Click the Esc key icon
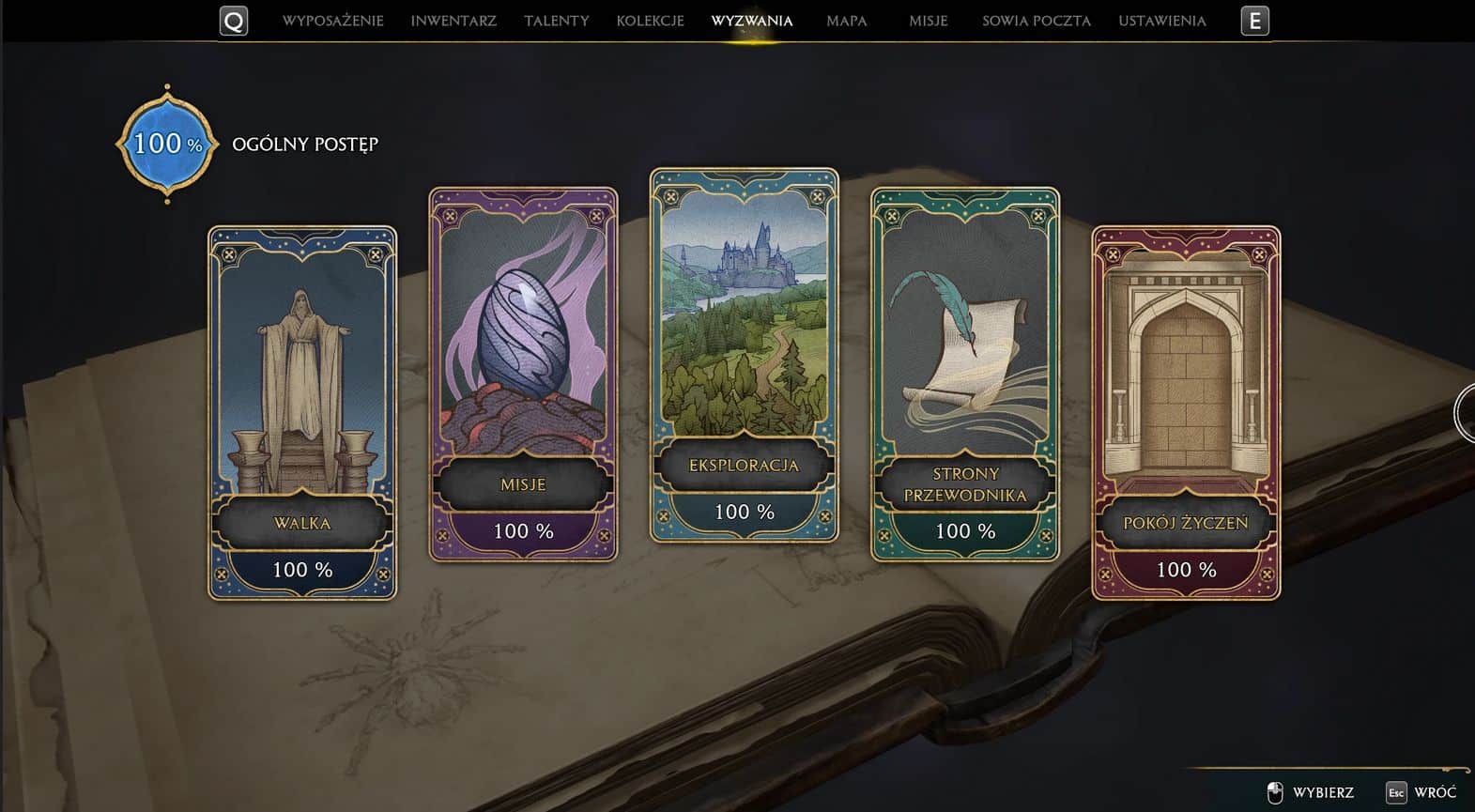Viewport: 1475px width, 812px height. click(1396, 792)
